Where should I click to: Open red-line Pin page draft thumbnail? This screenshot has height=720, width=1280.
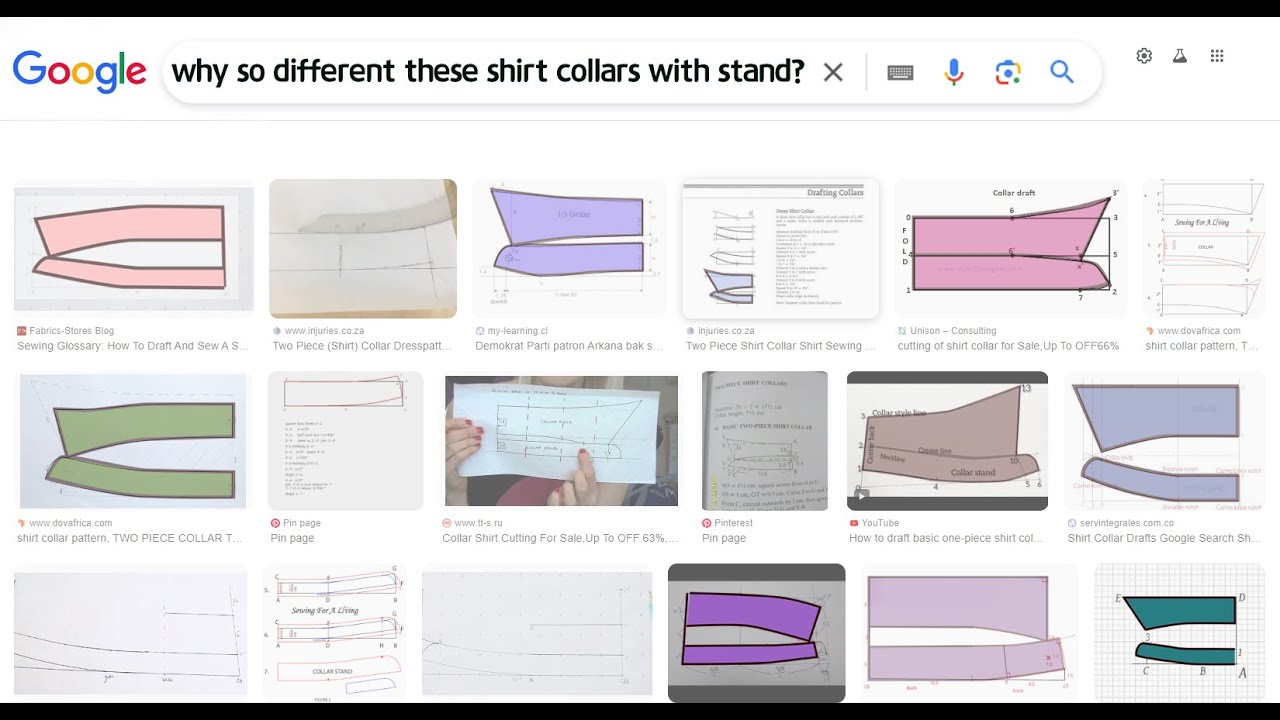345,441
